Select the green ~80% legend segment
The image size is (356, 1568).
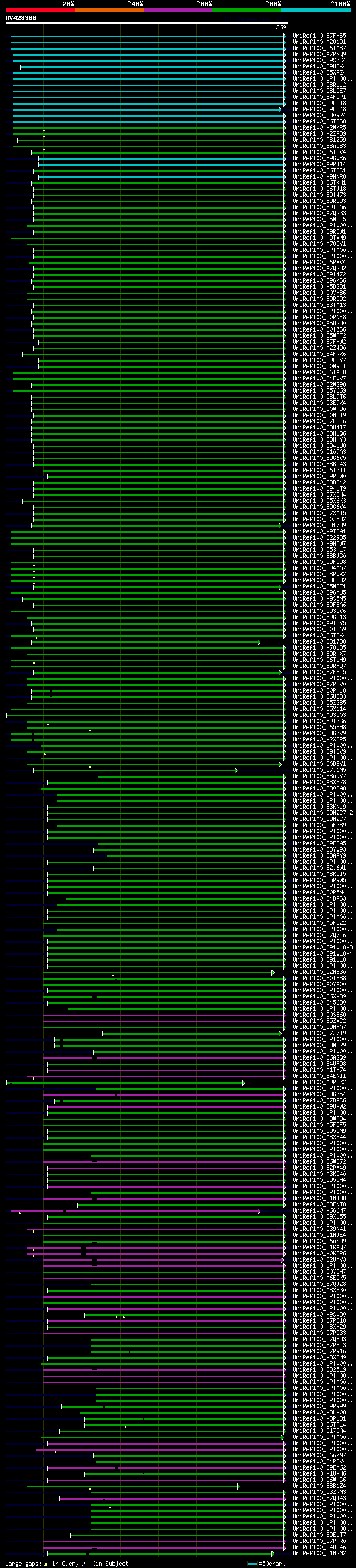[x=247, y=10]
